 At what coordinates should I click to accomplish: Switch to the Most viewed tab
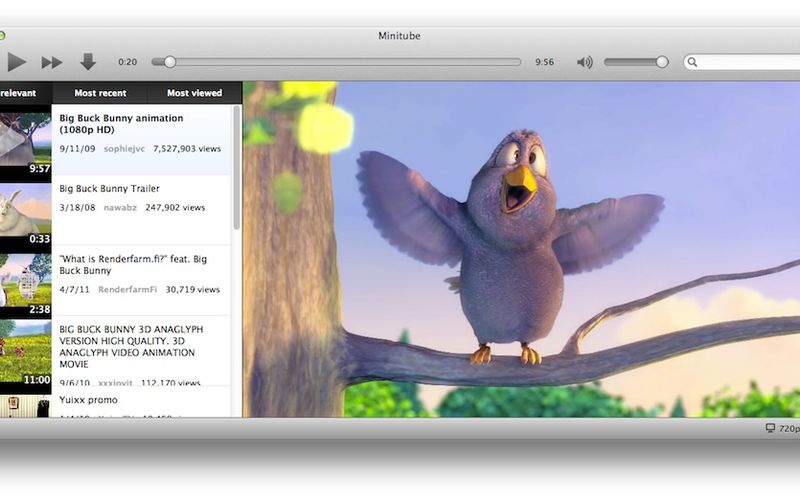point(194,93)
